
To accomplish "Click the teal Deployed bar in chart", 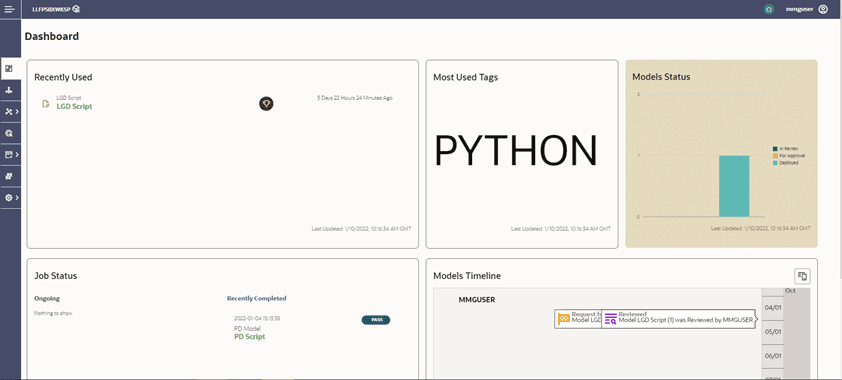I will pyautogui.click(x=734, y=186).
